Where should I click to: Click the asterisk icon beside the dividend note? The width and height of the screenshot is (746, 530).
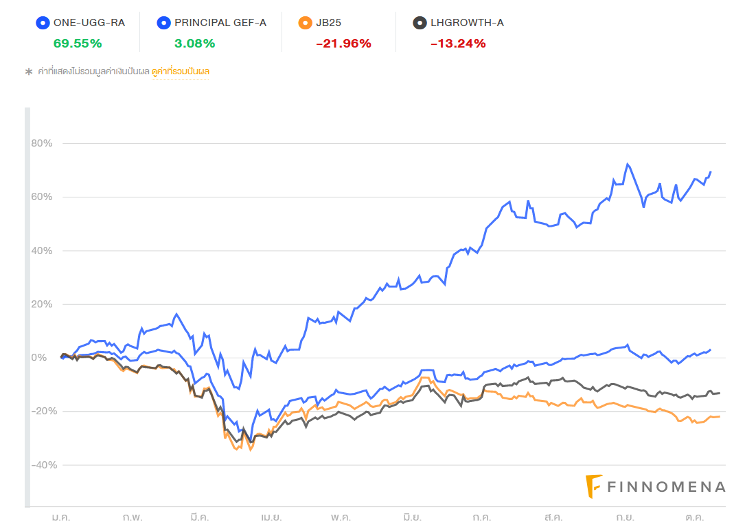28,72
